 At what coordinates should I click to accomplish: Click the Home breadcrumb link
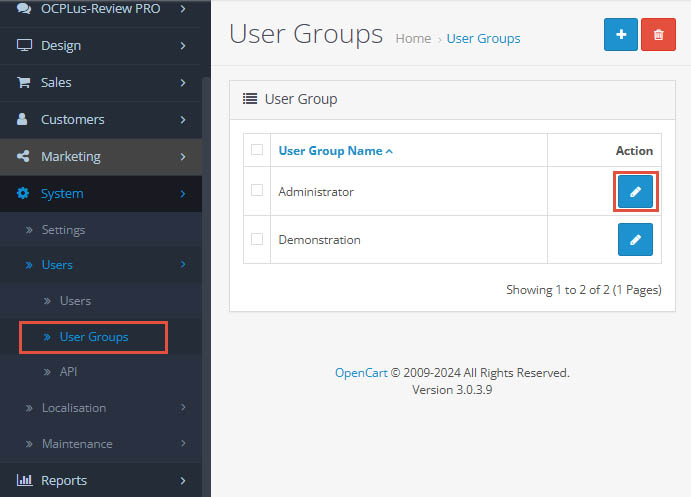413,39
